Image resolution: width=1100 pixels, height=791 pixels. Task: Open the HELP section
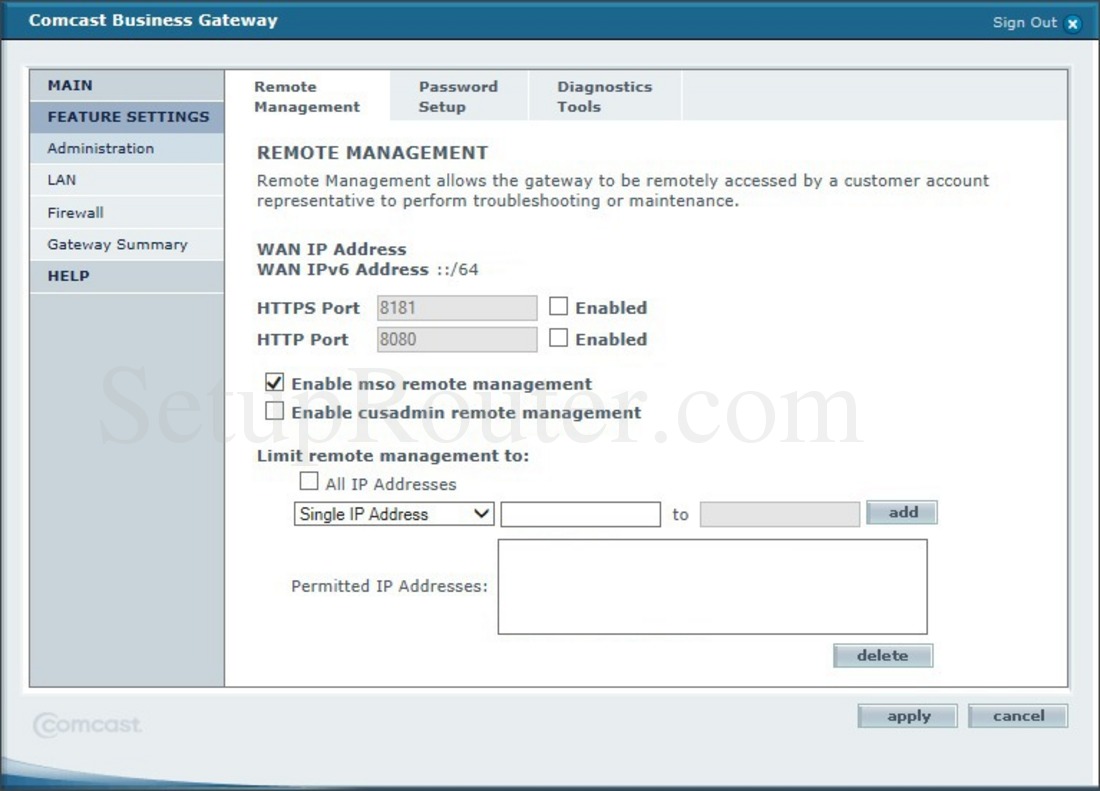coord(67,275)
